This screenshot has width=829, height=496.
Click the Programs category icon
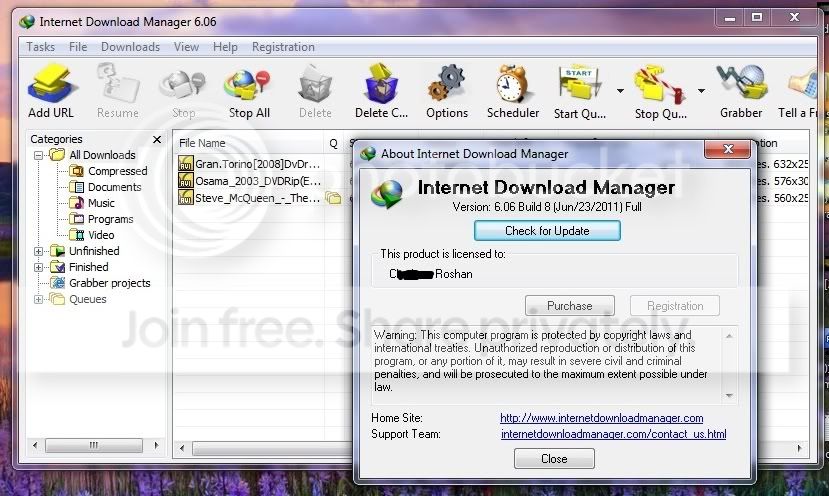pos(77,219)
